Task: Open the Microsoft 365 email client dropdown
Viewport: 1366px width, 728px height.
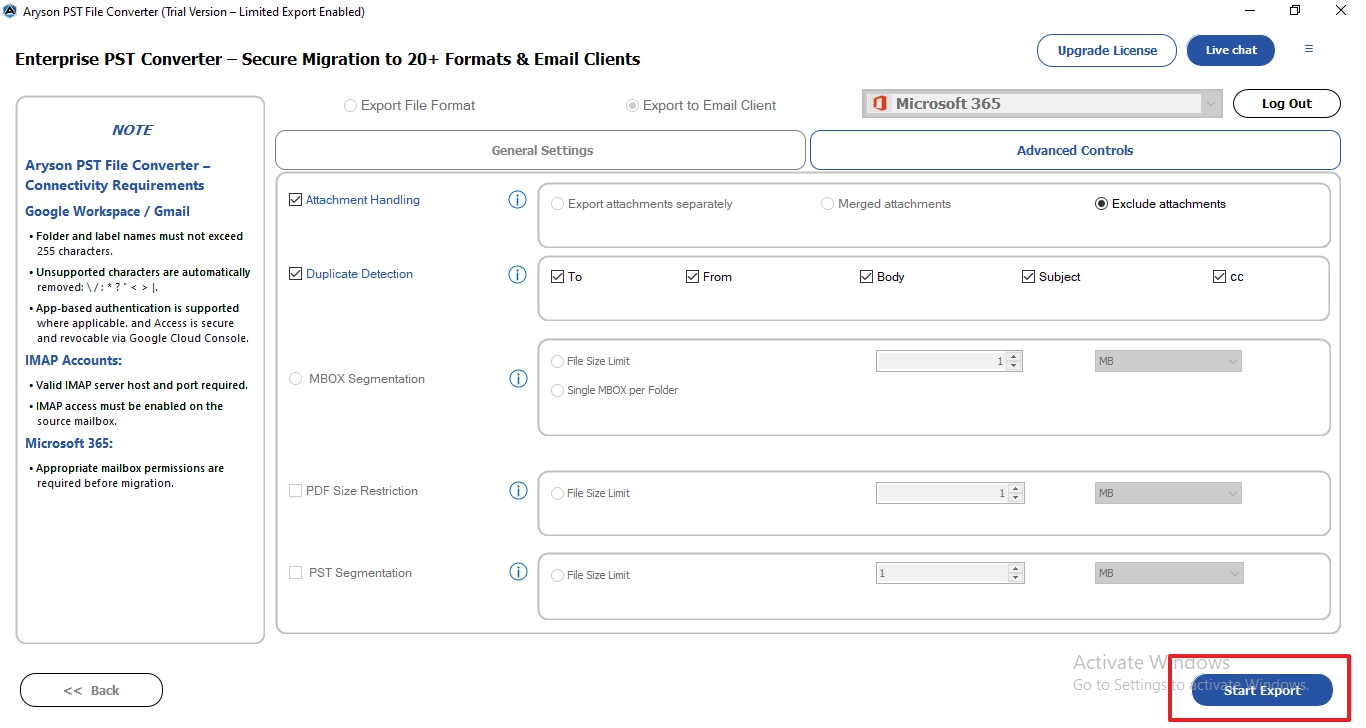Action: click(x=1041, y=104)
